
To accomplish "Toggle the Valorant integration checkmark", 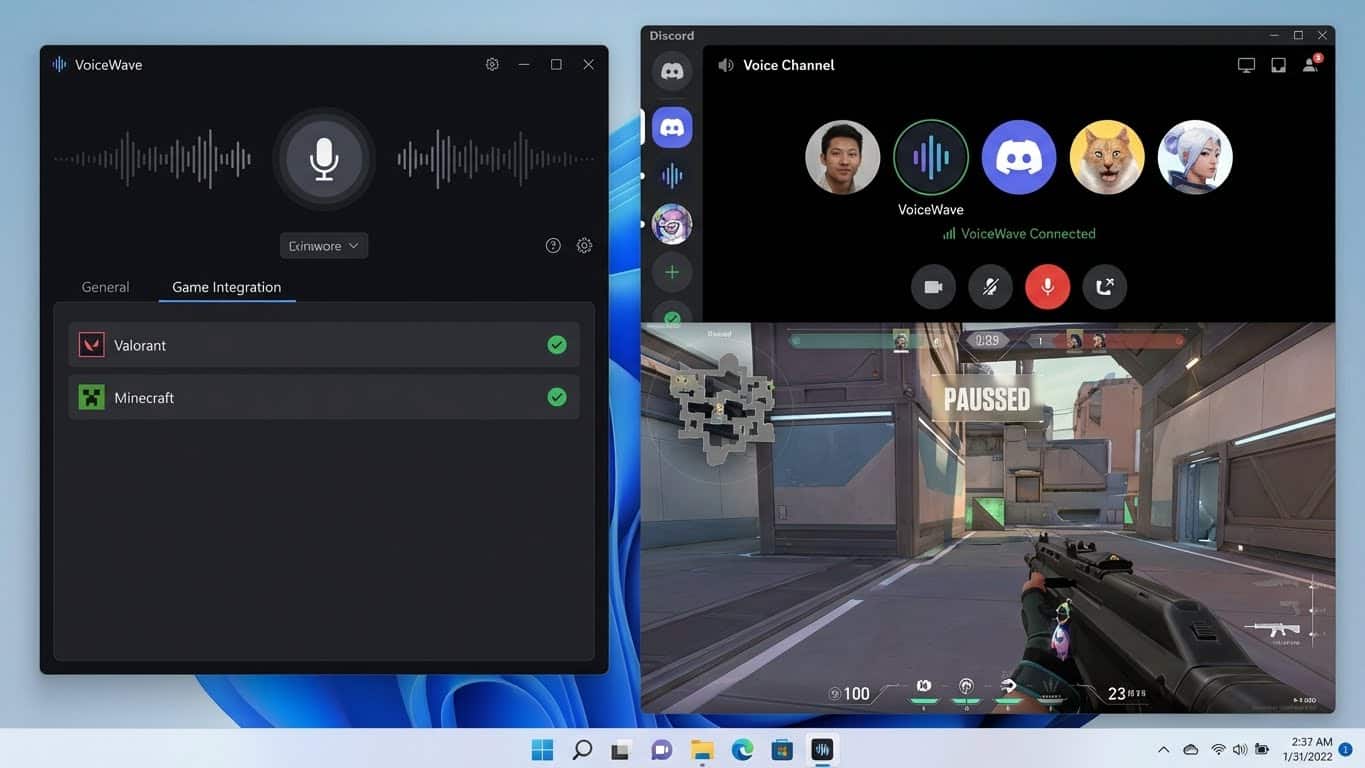I will (557, 345).
